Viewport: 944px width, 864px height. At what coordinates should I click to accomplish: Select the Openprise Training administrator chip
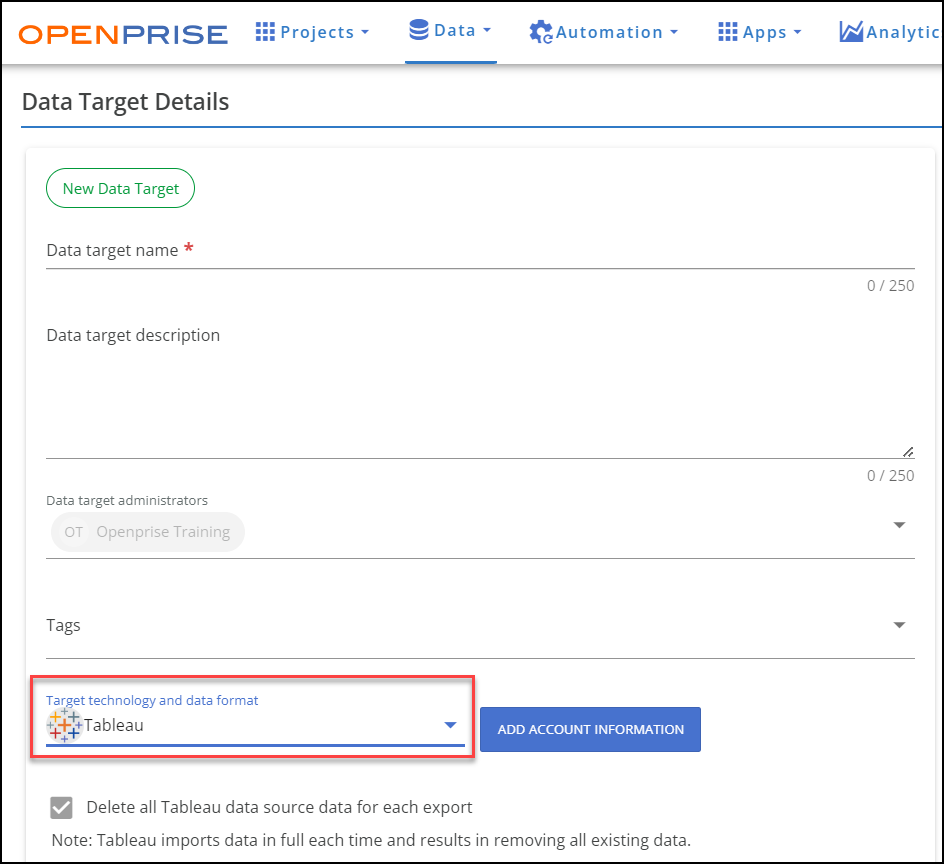click(148, 532)
